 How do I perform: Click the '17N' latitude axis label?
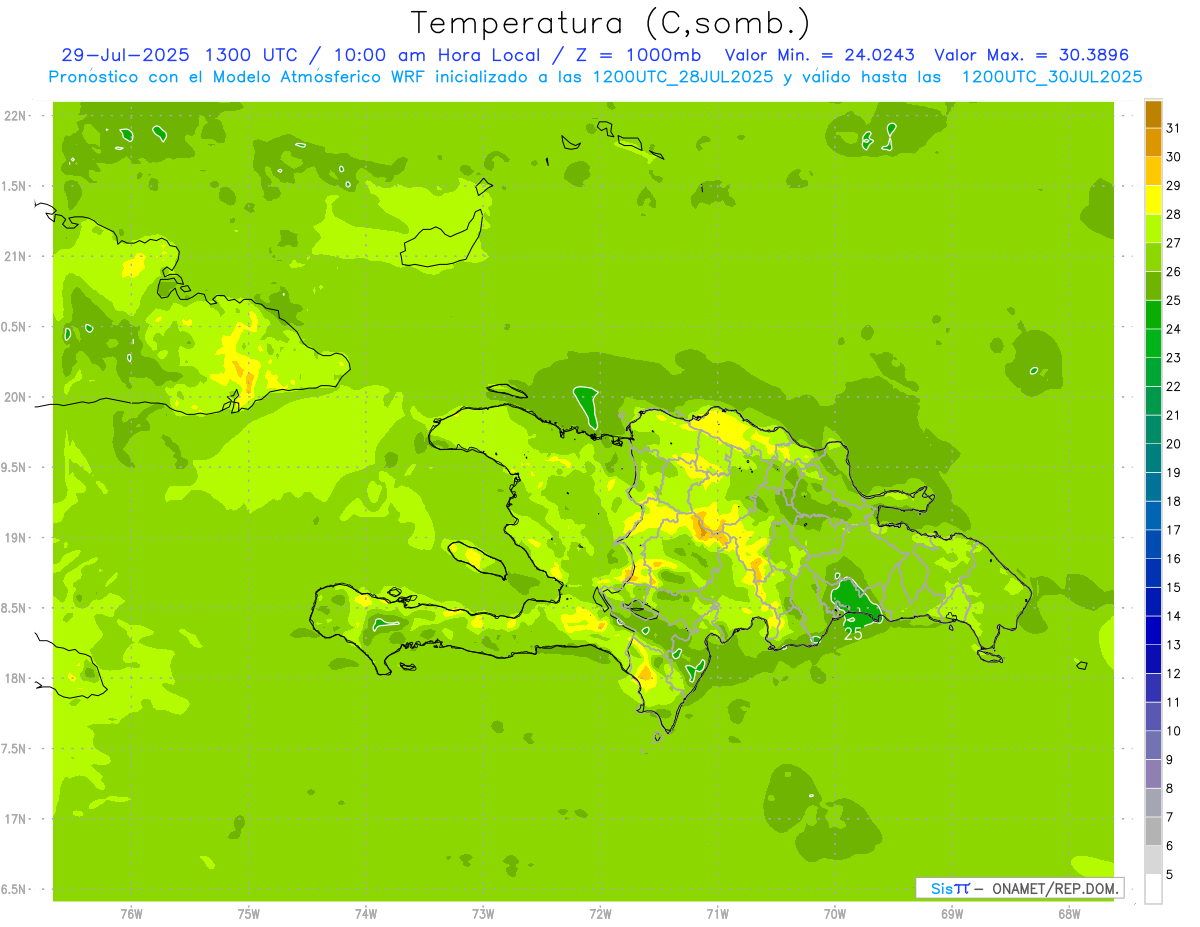(x=15, y=819)
